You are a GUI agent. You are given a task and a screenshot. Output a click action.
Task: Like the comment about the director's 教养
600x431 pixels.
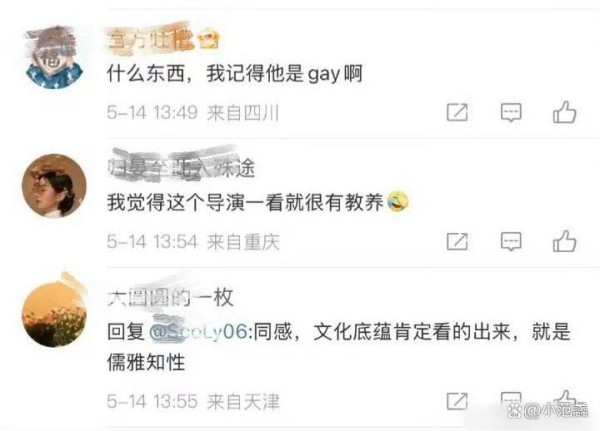click(564, 241)
